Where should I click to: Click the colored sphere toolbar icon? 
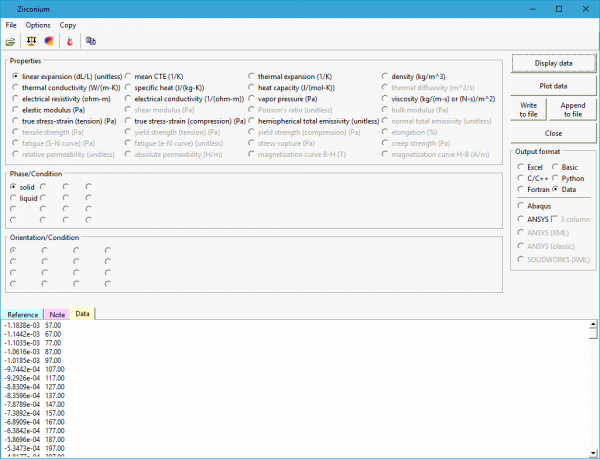point(49,41)
